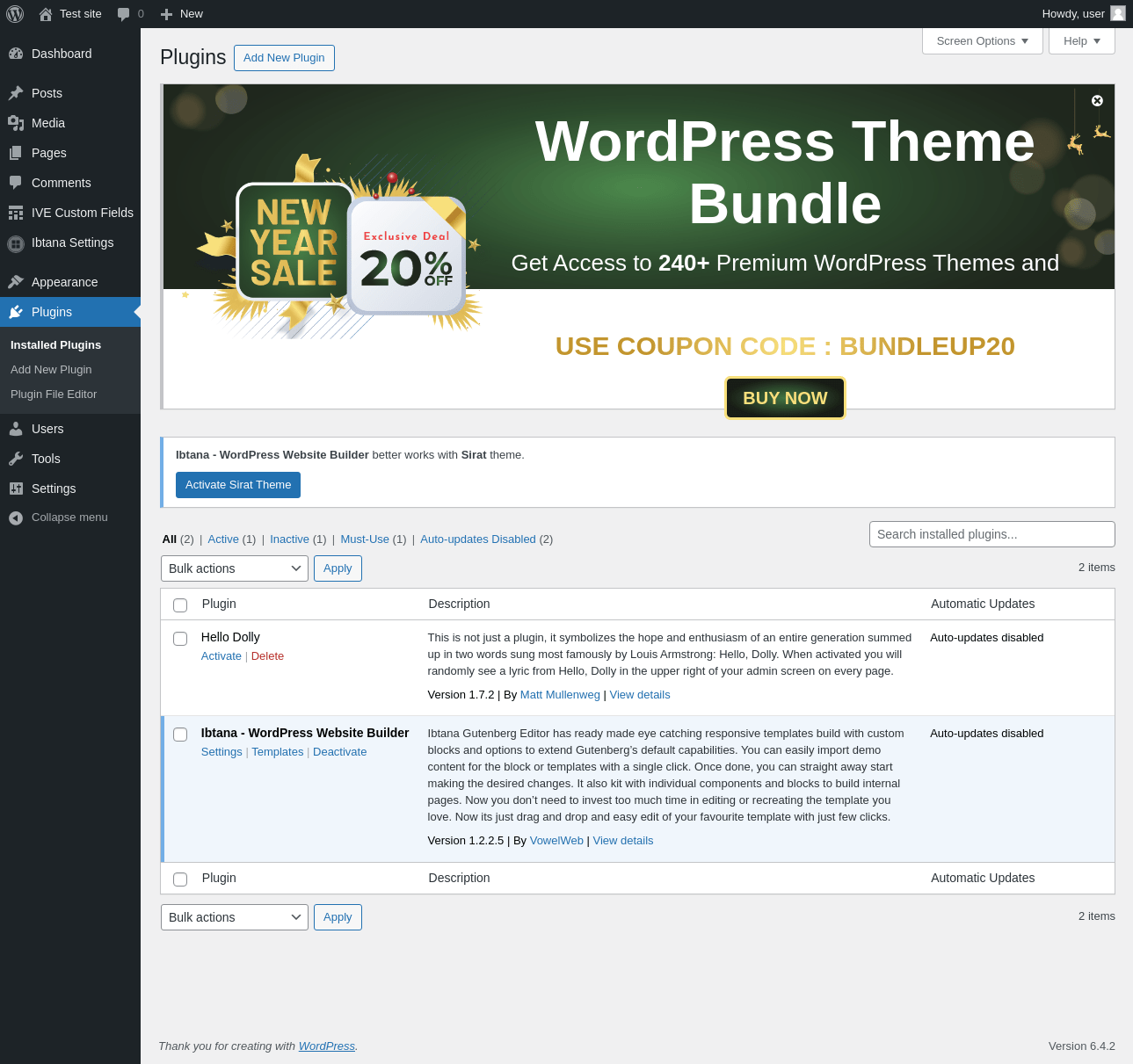
Task: Show the All plugins filter
Action: (170, 539)
